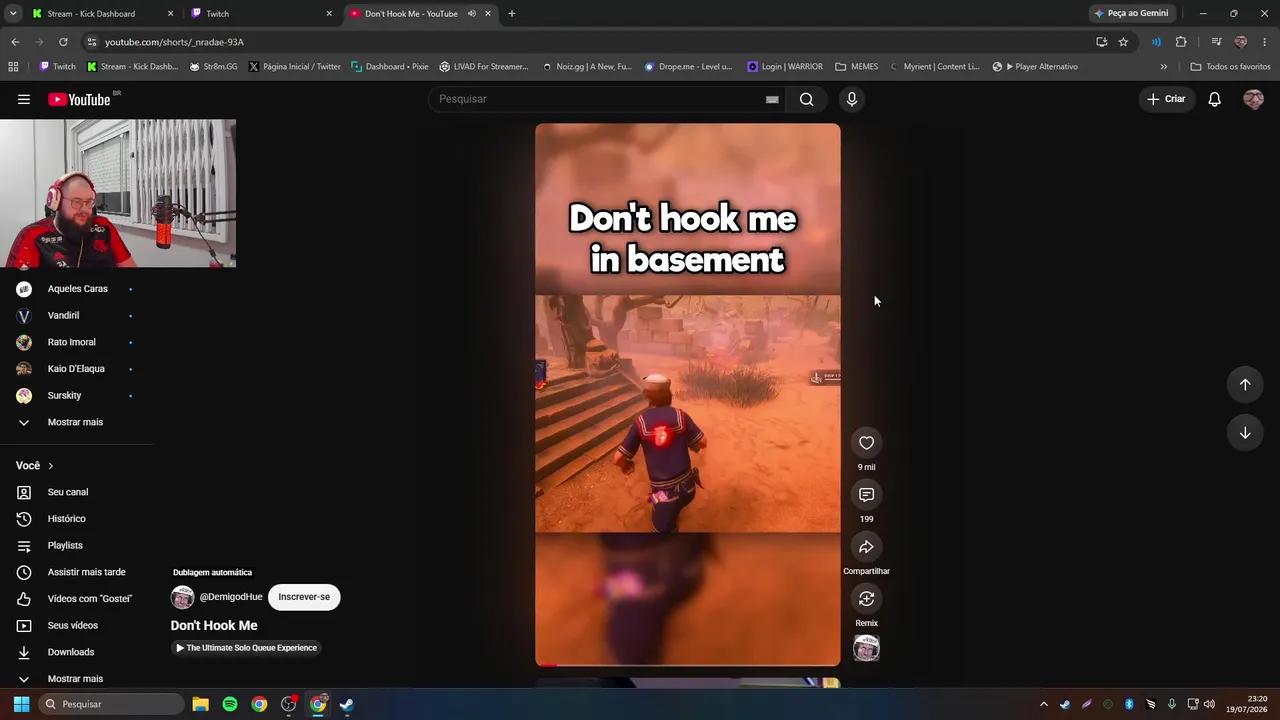Like the short with the heart icon
The image size is (1280, 720).
point(866,443)
